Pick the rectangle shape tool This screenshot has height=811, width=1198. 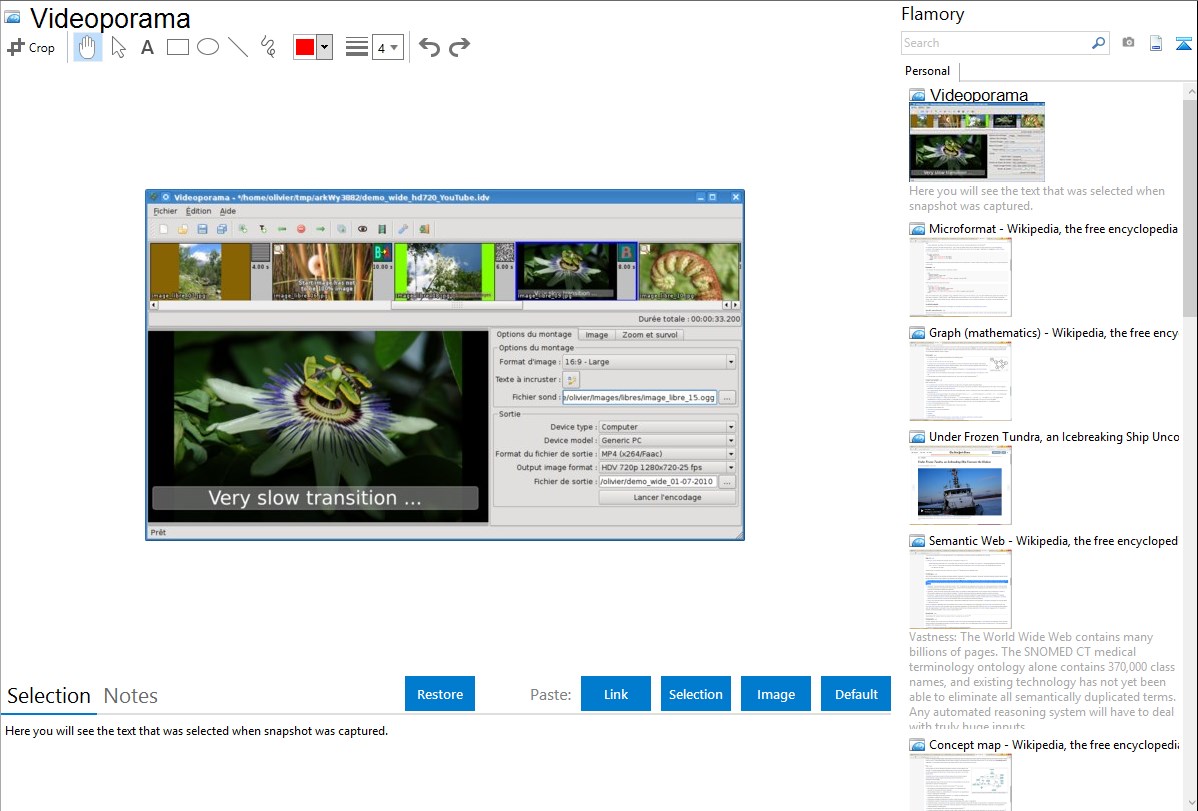point(177,47)
